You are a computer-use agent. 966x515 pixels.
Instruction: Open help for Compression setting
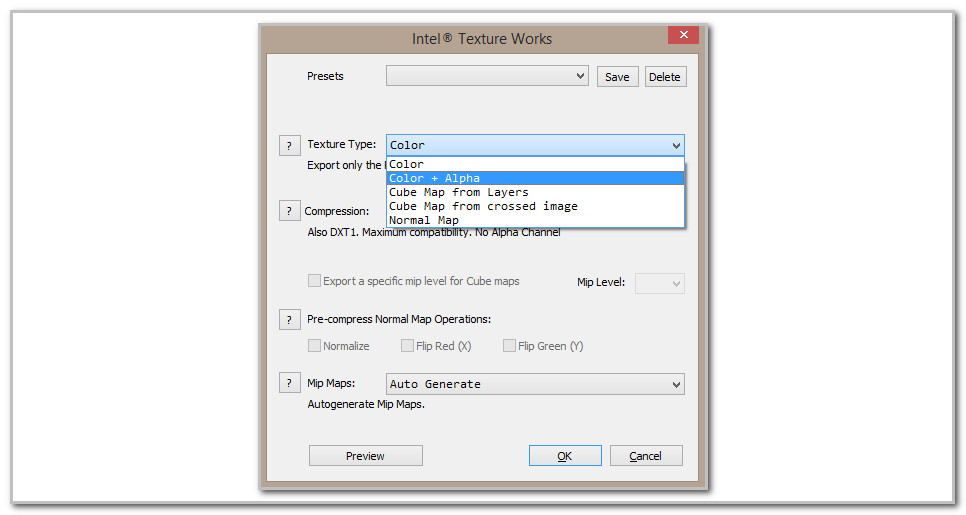coord(290,211)
